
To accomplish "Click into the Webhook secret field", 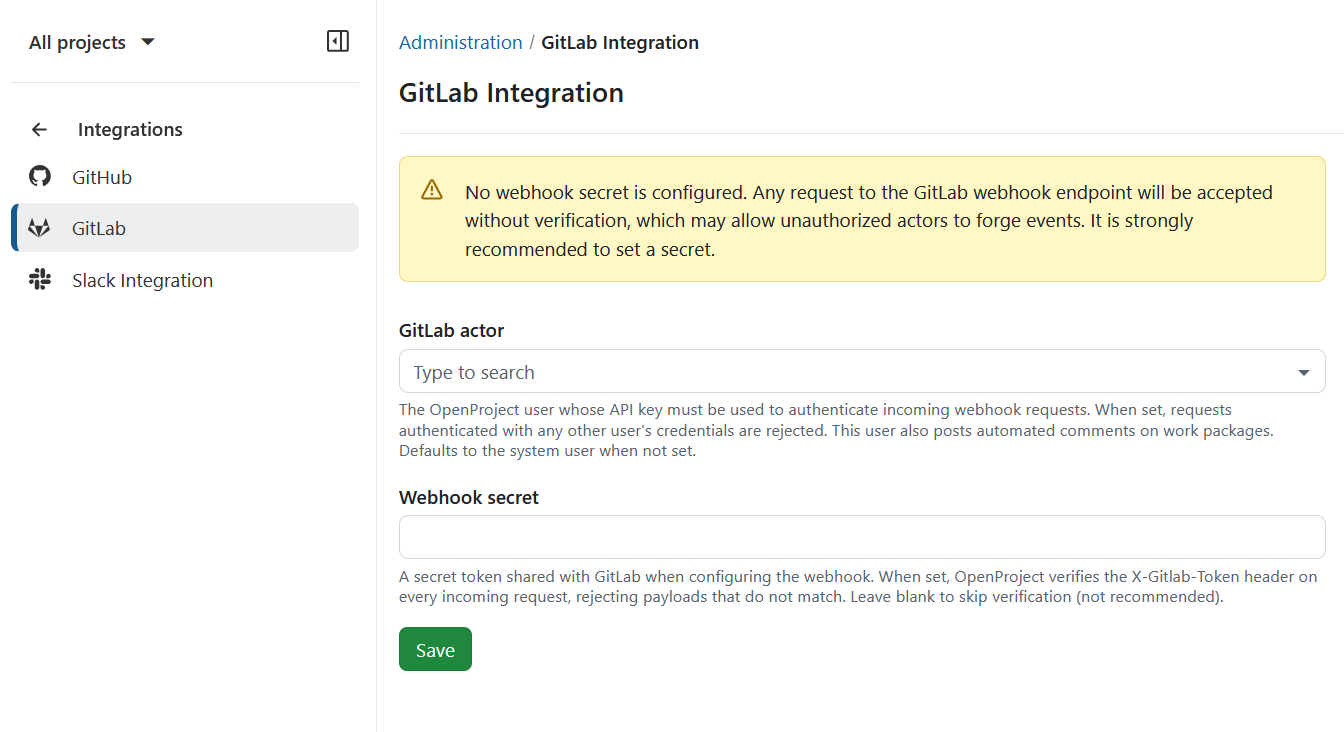I will [x=862, y=537].
